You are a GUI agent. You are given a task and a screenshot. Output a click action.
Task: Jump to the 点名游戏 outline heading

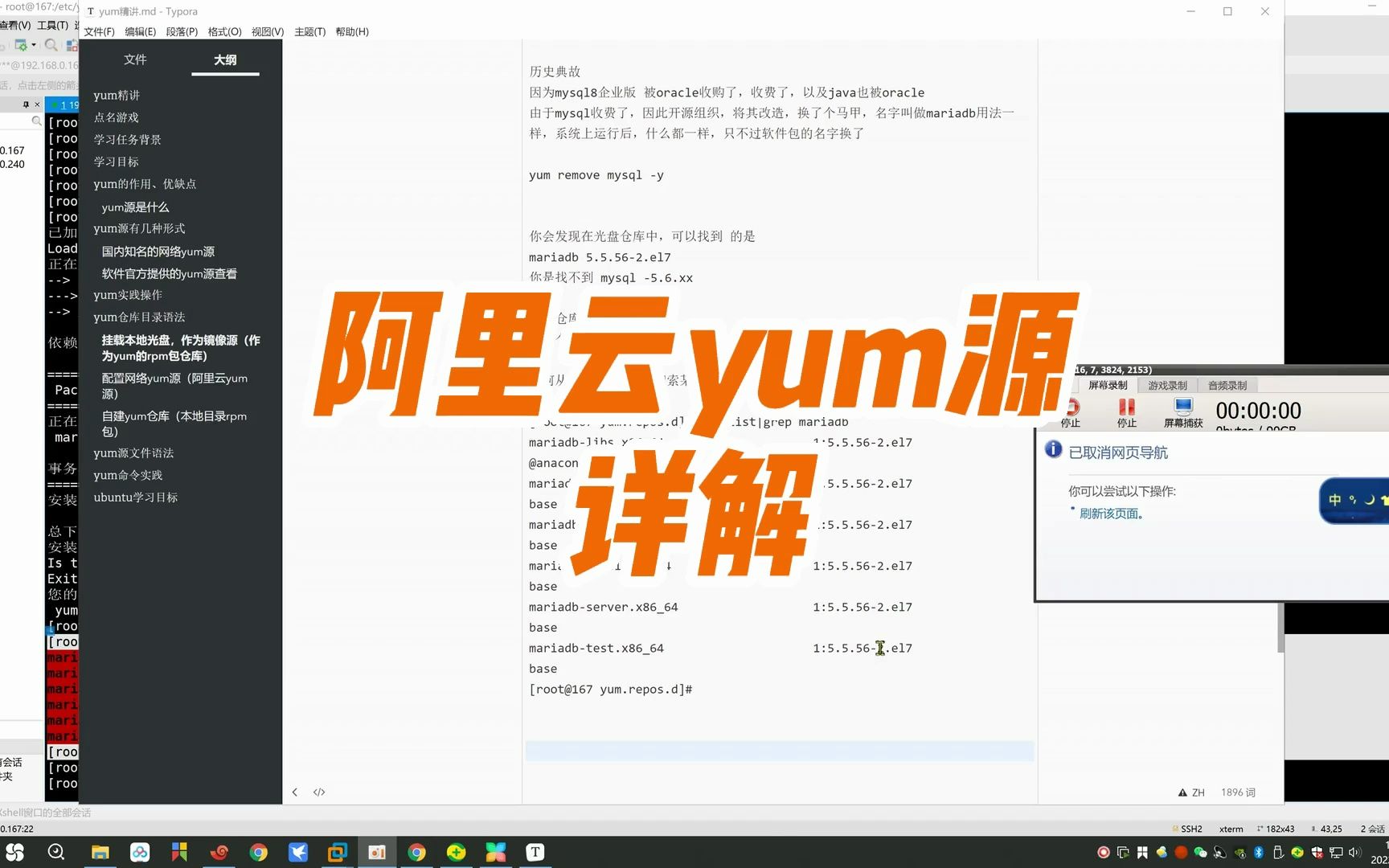[x=116, y=117]
